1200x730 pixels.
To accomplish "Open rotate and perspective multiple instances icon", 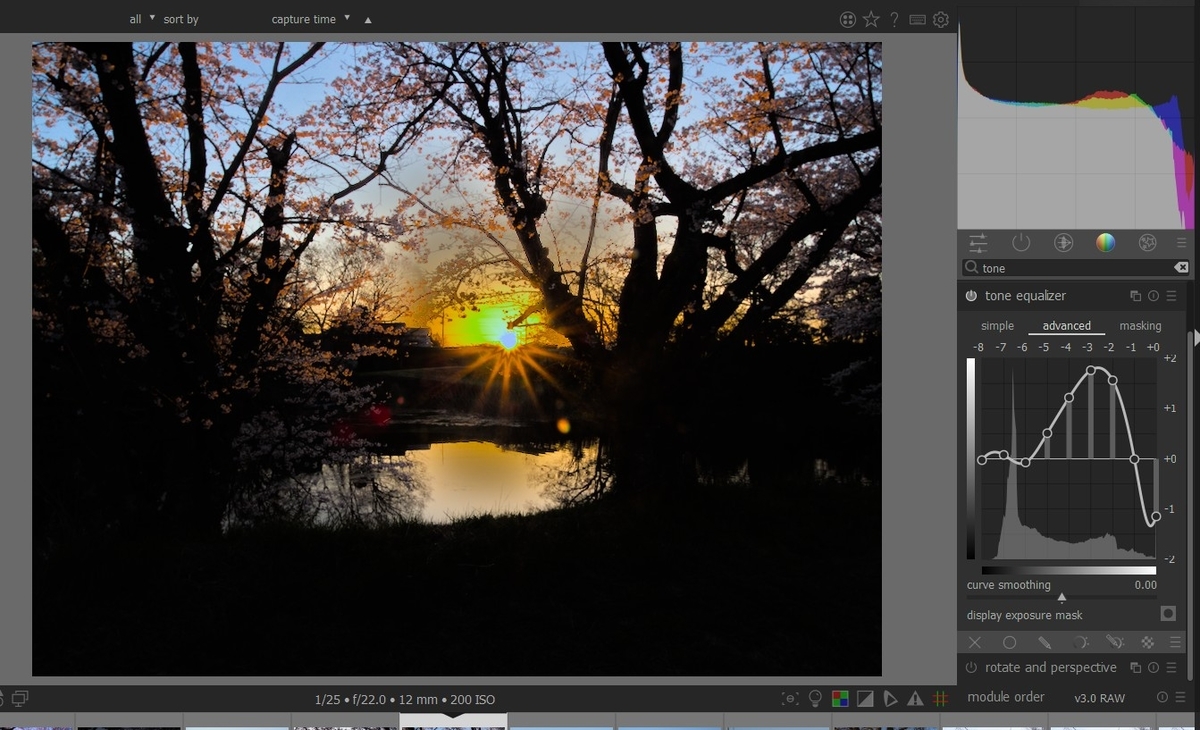I will [1135, 667].
